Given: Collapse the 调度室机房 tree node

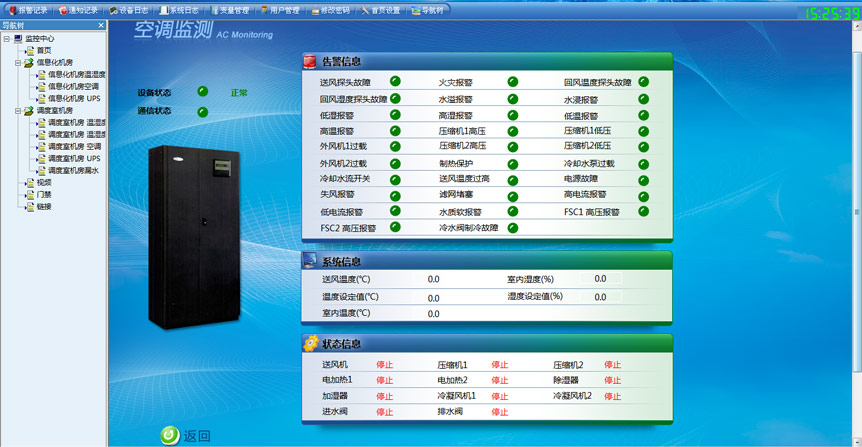Looking at the screenshot, I should 17,111.
